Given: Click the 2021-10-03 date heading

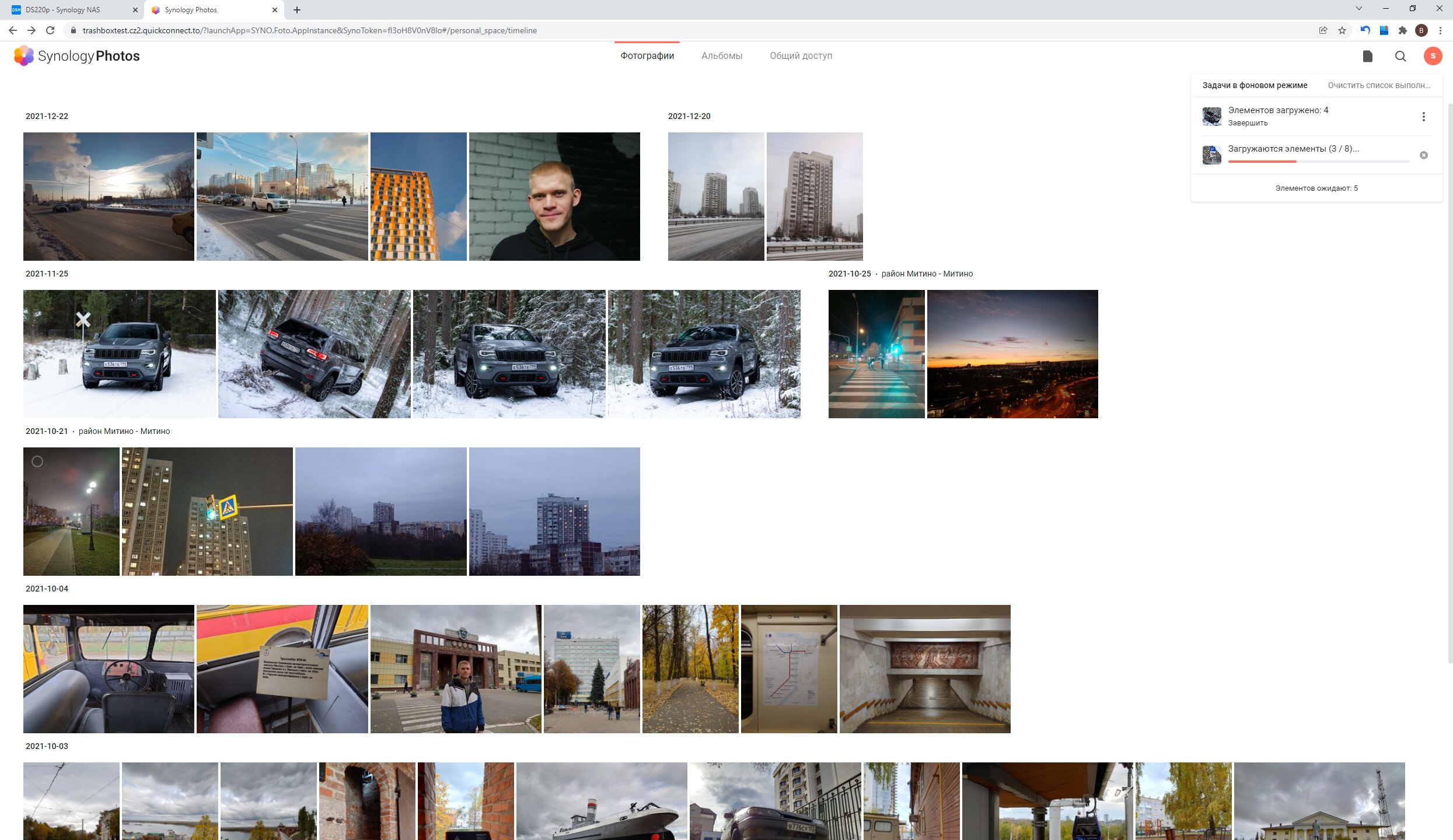Looking at the screenshot, I should click(x=47, y=746).
